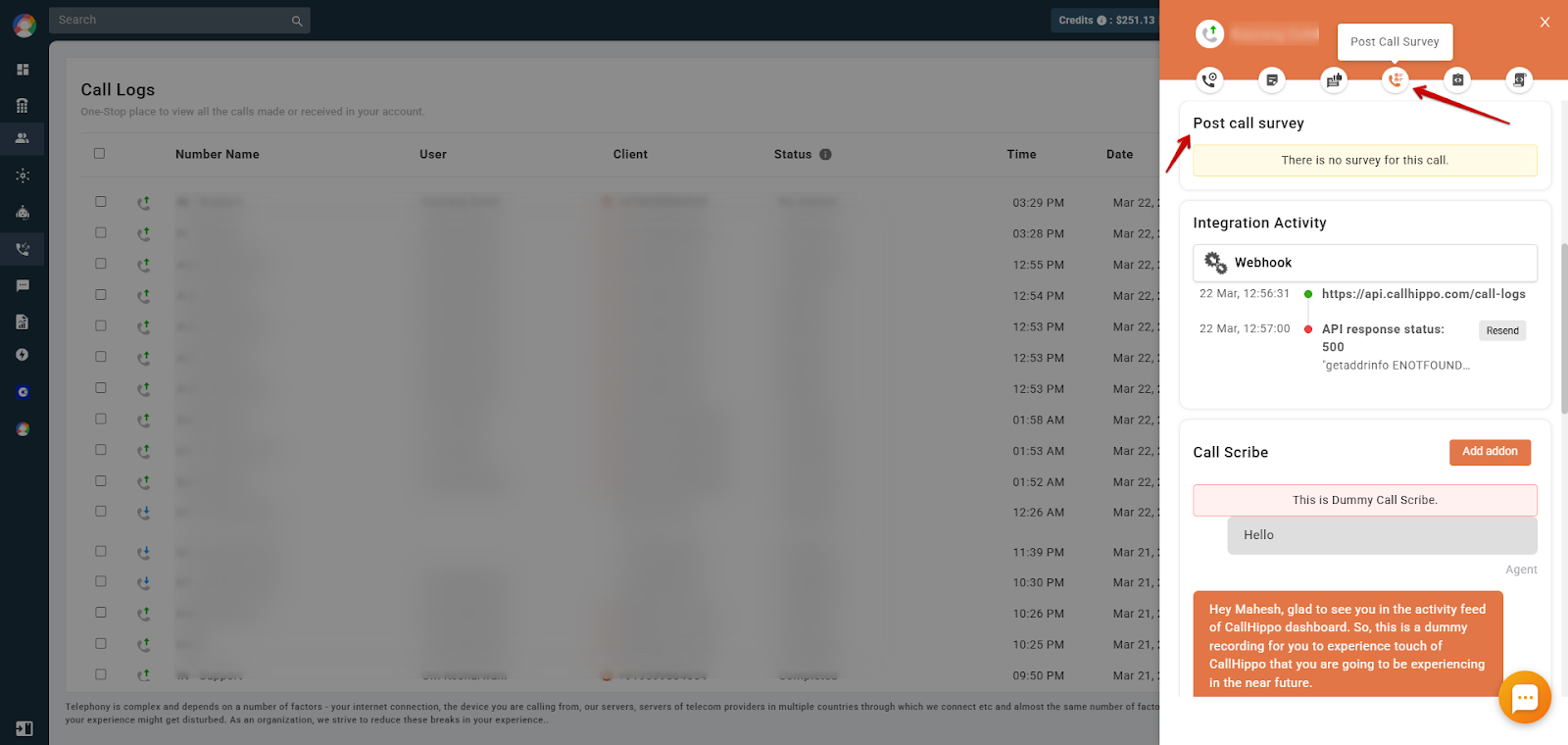
Task: Open the messages icon in sidebar
Action: coord(23,285)
